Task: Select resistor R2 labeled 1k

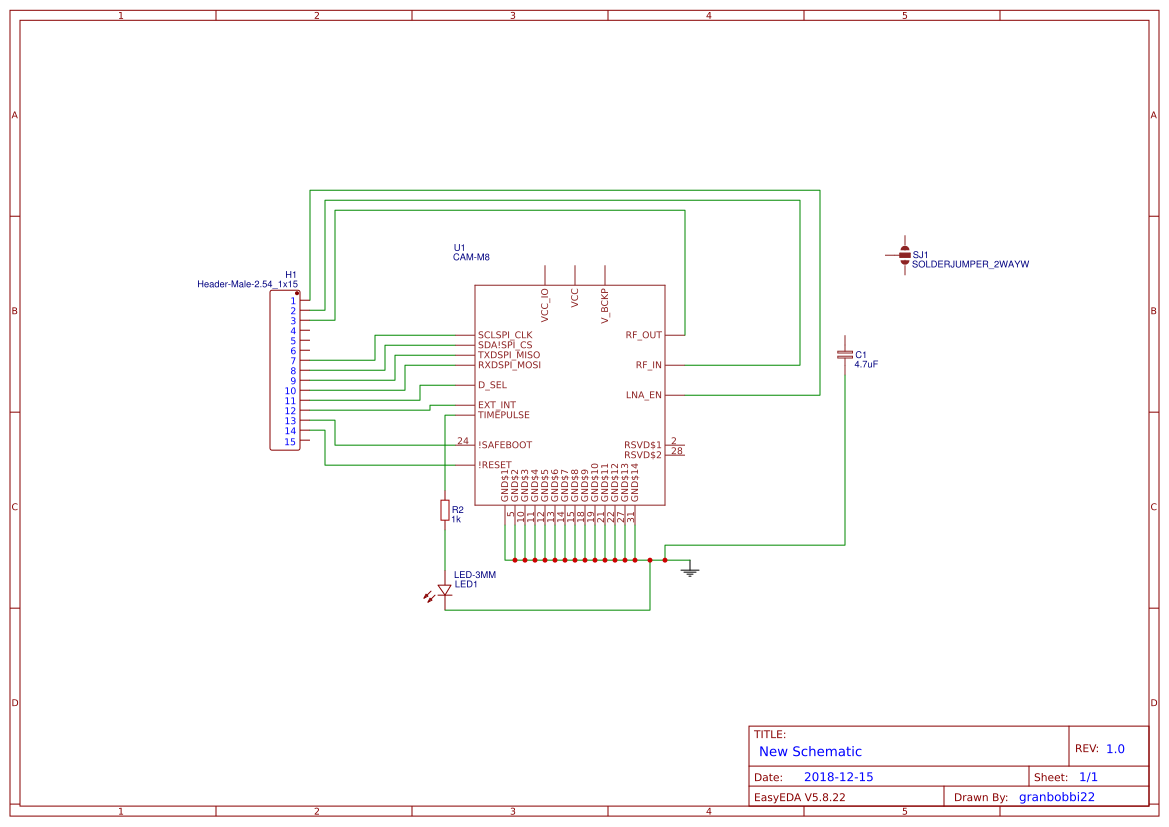Action: (443, 510)
